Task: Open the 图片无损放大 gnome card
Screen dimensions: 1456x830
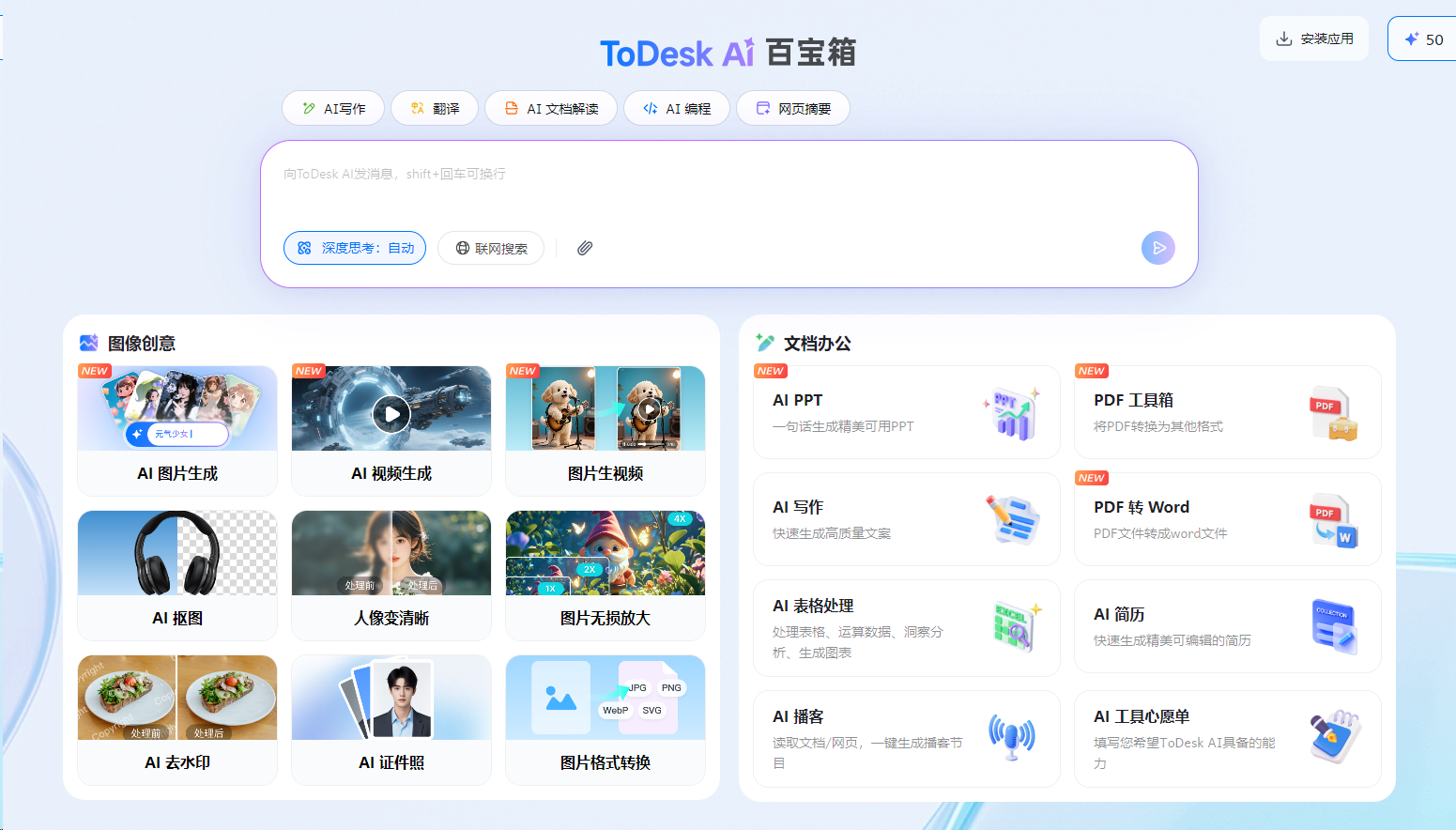Action: [x=605, y=575]
